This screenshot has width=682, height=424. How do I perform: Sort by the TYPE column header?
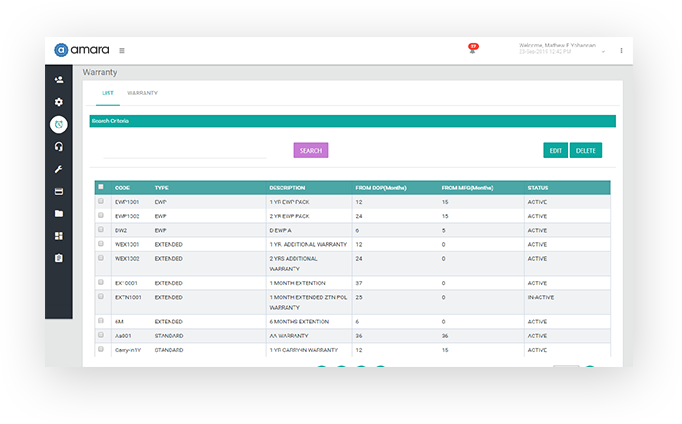(x=161, y=188)
